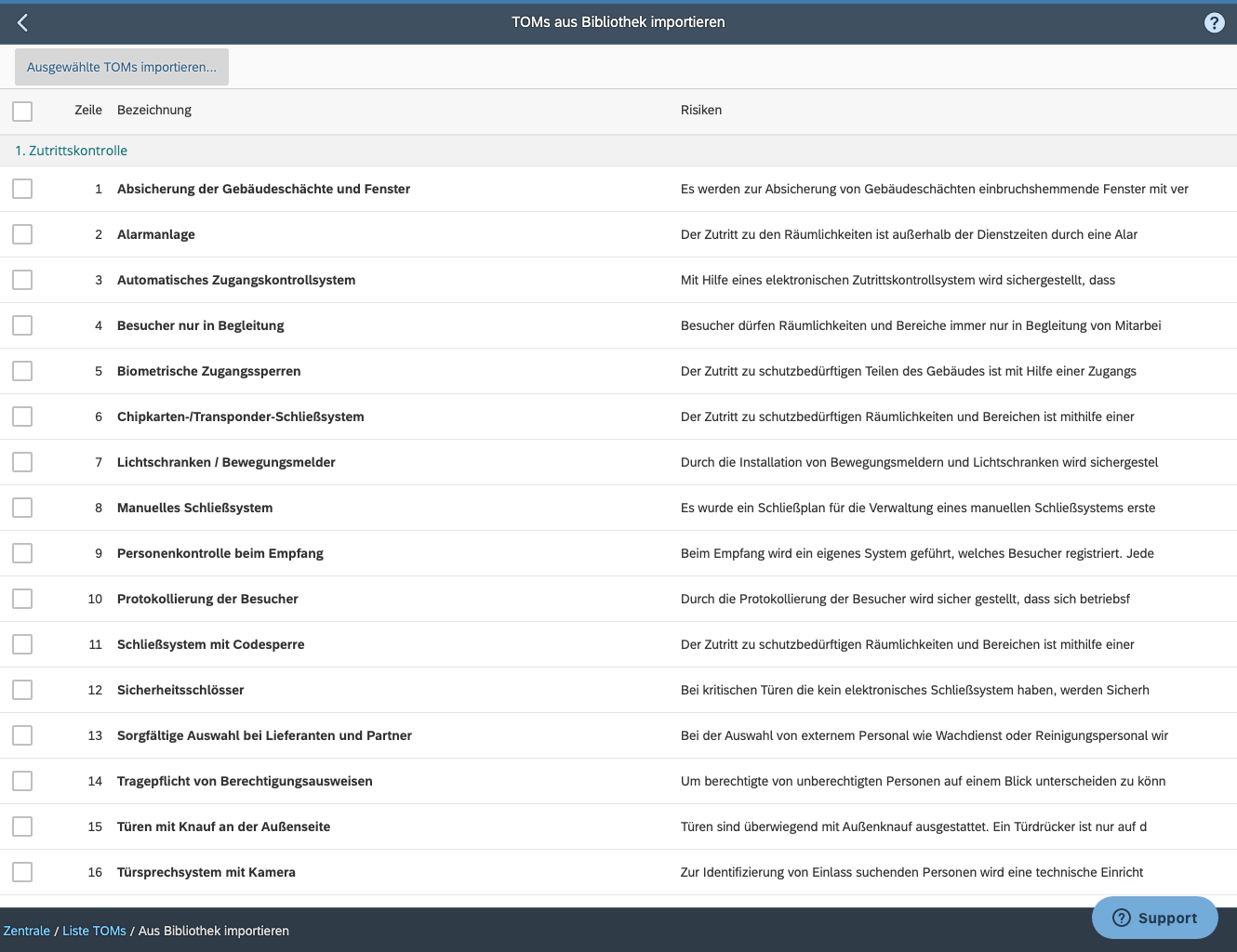Screen dimensions: 1237x952
Task: Click the back arrow in the header
Action: [22, 22]
